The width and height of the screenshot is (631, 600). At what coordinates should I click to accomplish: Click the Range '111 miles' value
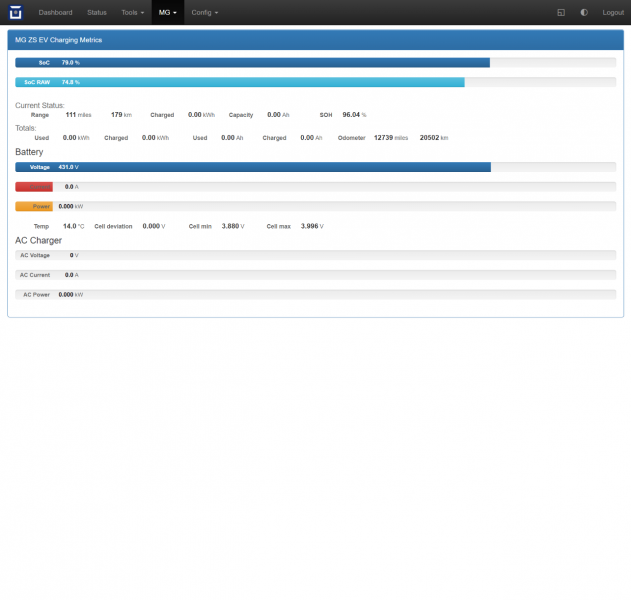[x=78, y=115]
